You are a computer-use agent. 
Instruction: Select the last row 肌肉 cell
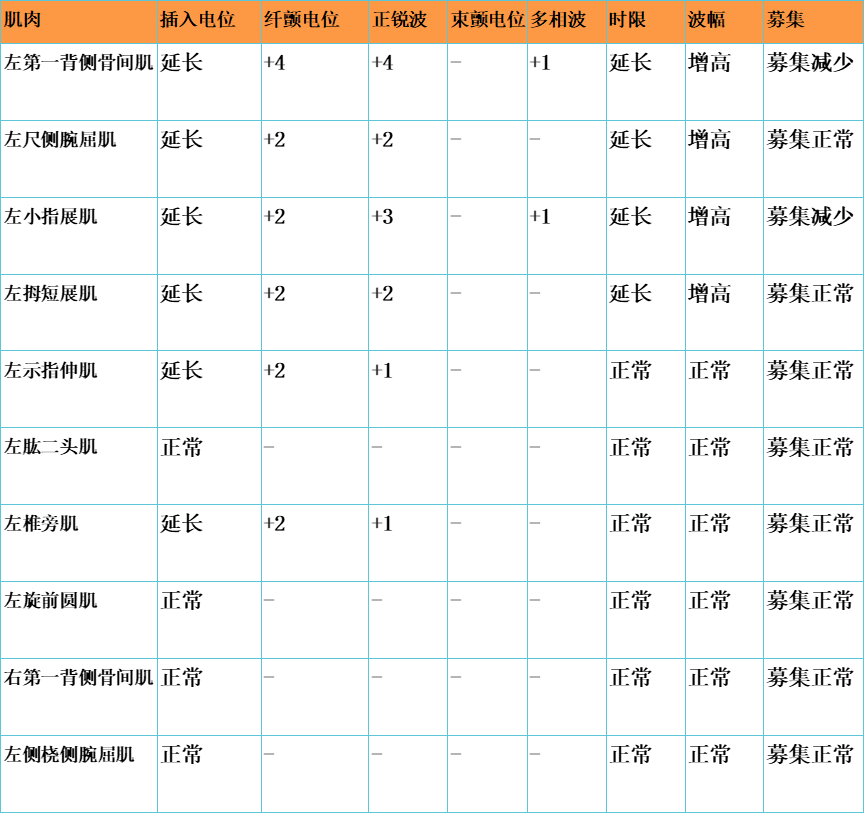click(78, 775)
